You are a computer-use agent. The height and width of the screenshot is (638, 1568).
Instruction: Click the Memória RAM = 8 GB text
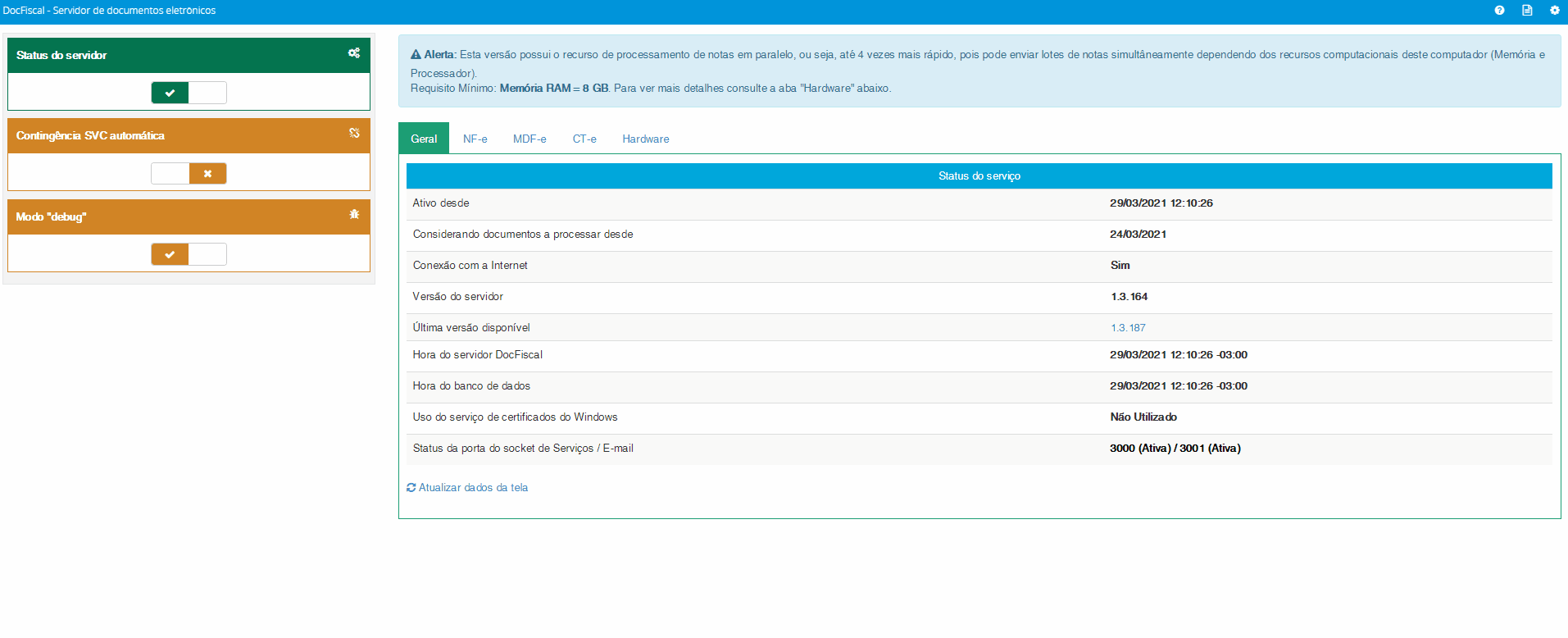(554, 89)
